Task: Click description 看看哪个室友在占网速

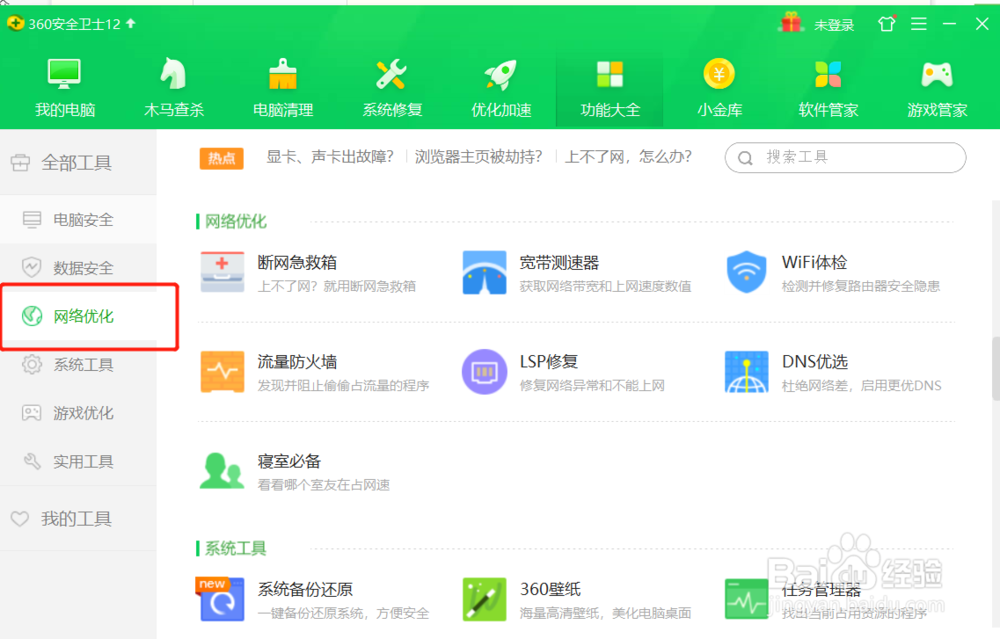Action: 323,485
